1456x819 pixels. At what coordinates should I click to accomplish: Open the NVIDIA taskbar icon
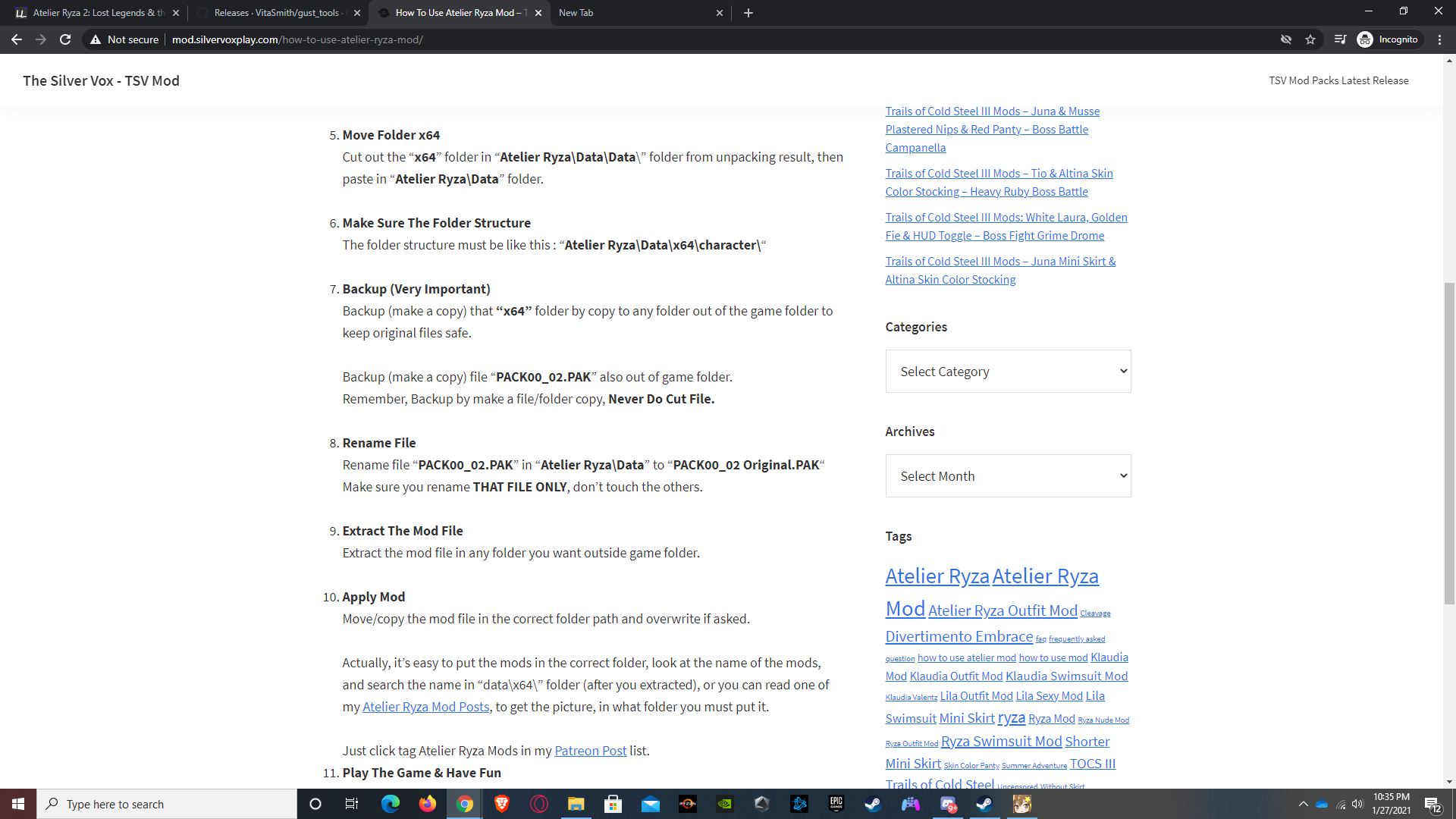tap(724, 804)
